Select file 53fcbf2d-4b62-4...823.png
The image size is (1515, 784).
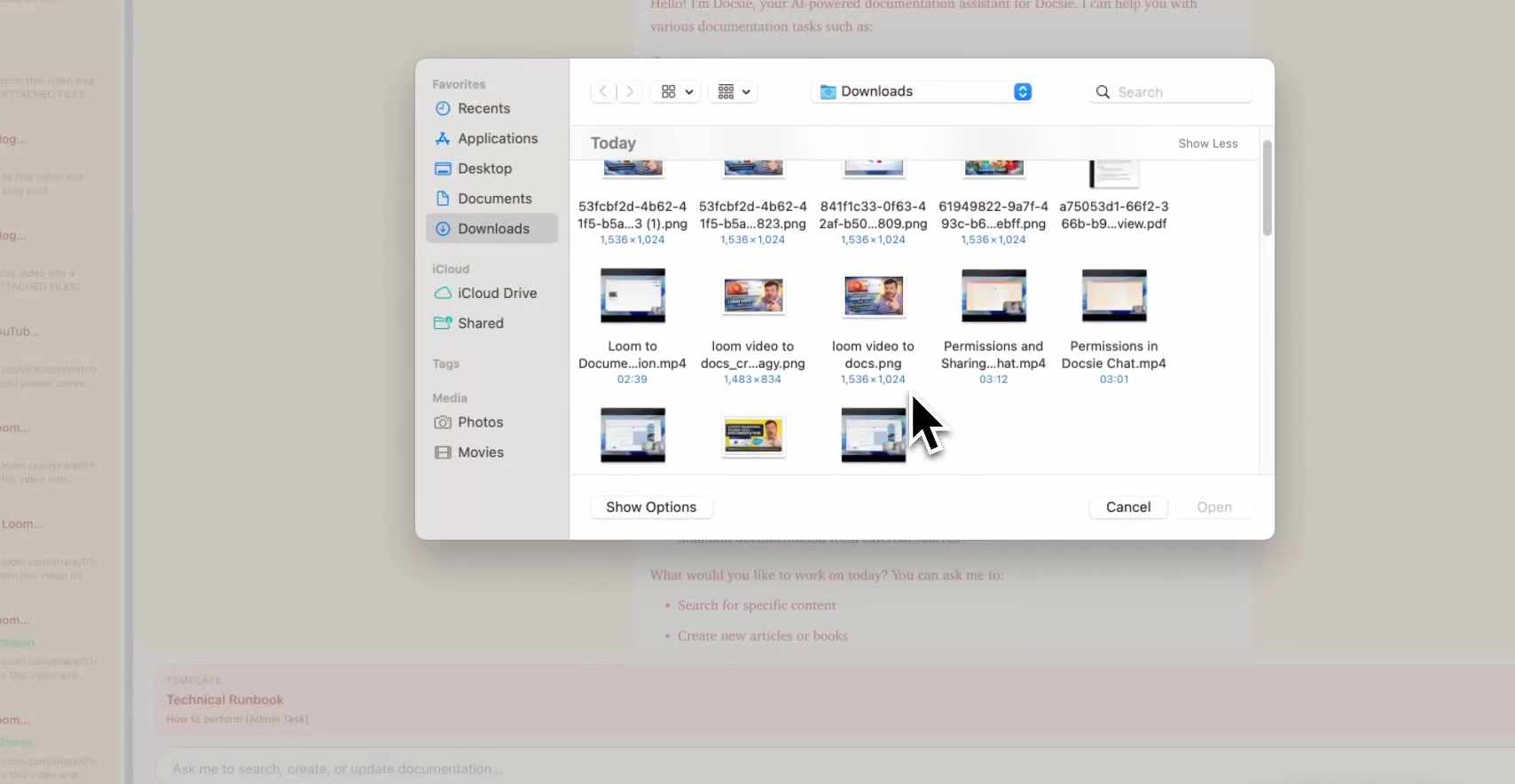pyautogui.click(x=753, y=216)
